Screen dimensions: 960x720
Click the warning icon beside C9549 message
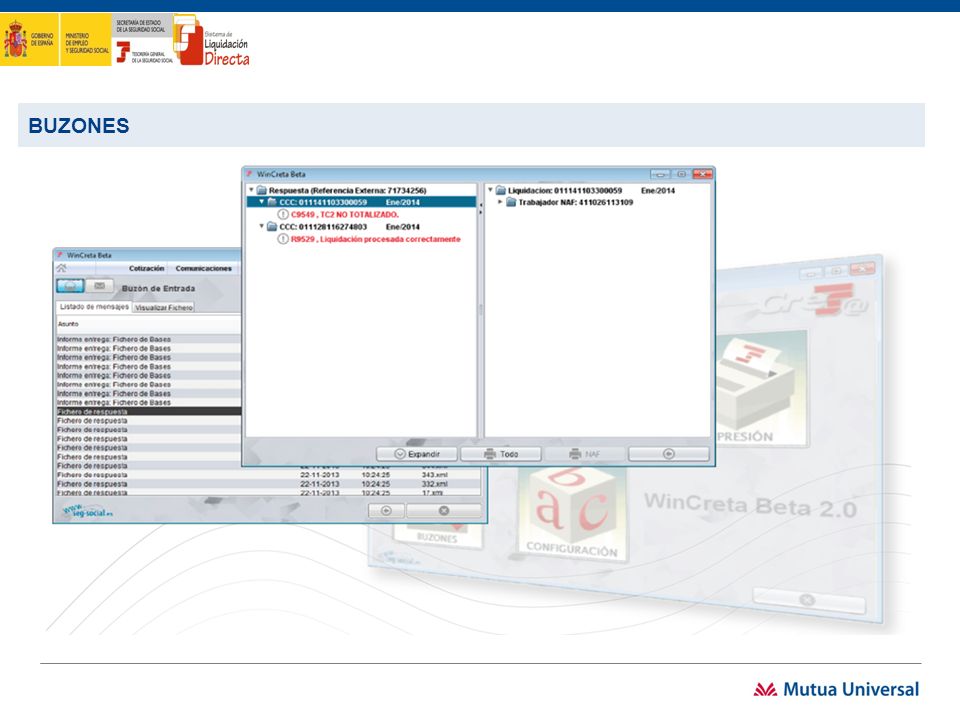(x=283, y=215)
